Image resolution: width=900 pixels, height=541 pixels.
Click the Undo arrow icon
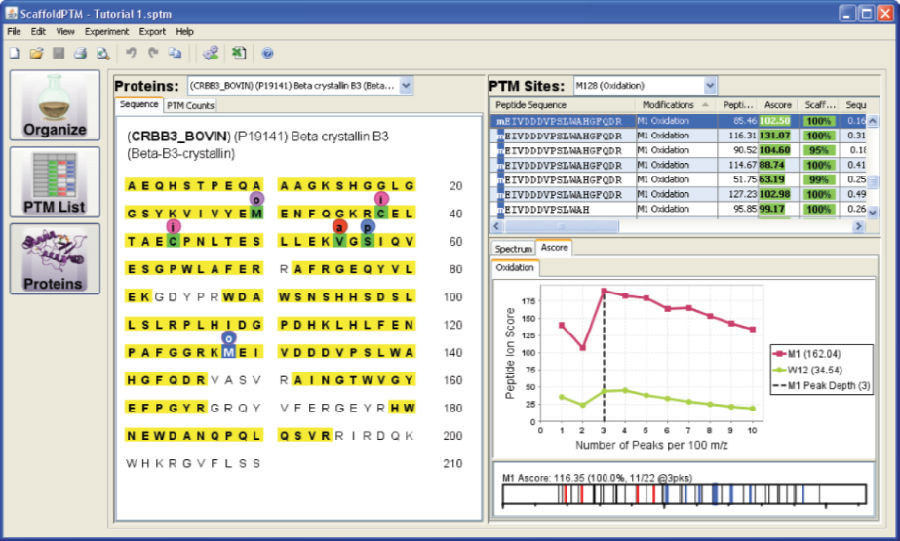[x=131, y=53]
